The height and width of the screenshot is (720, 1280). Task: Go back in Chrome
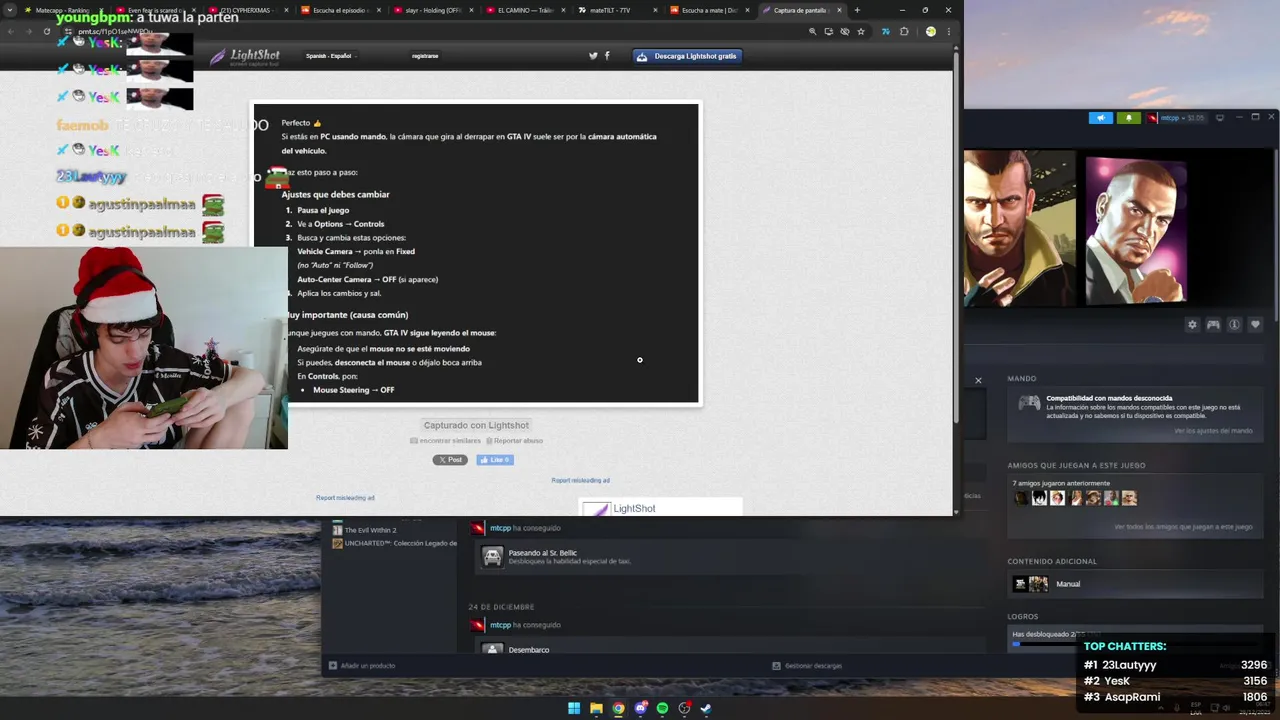pyautogui.click(x=11, y=31)
